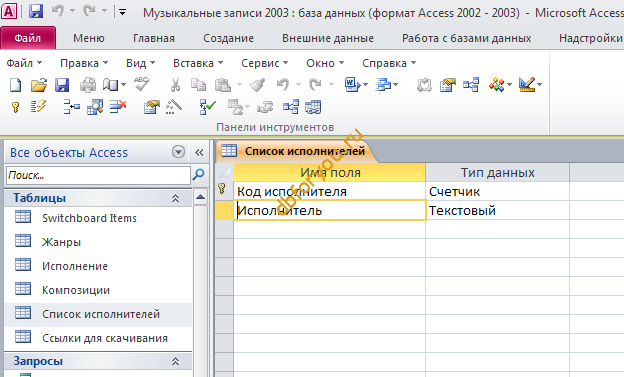Click the Insert Rows toolbar icon
The height and width of the screenshot is (377, 624).
72,107
